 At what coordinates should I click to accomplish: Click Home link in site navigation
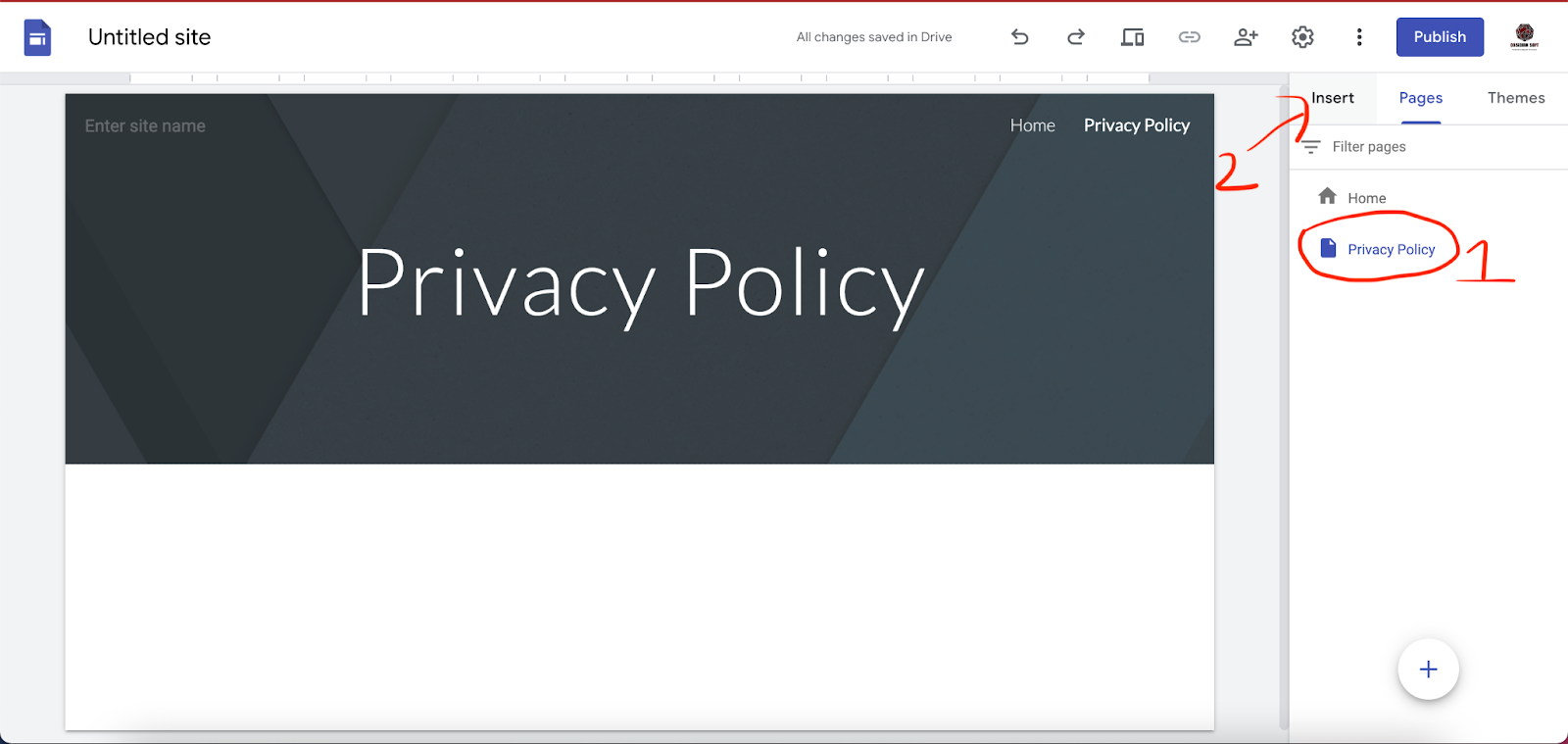[x=1032, y=125]
